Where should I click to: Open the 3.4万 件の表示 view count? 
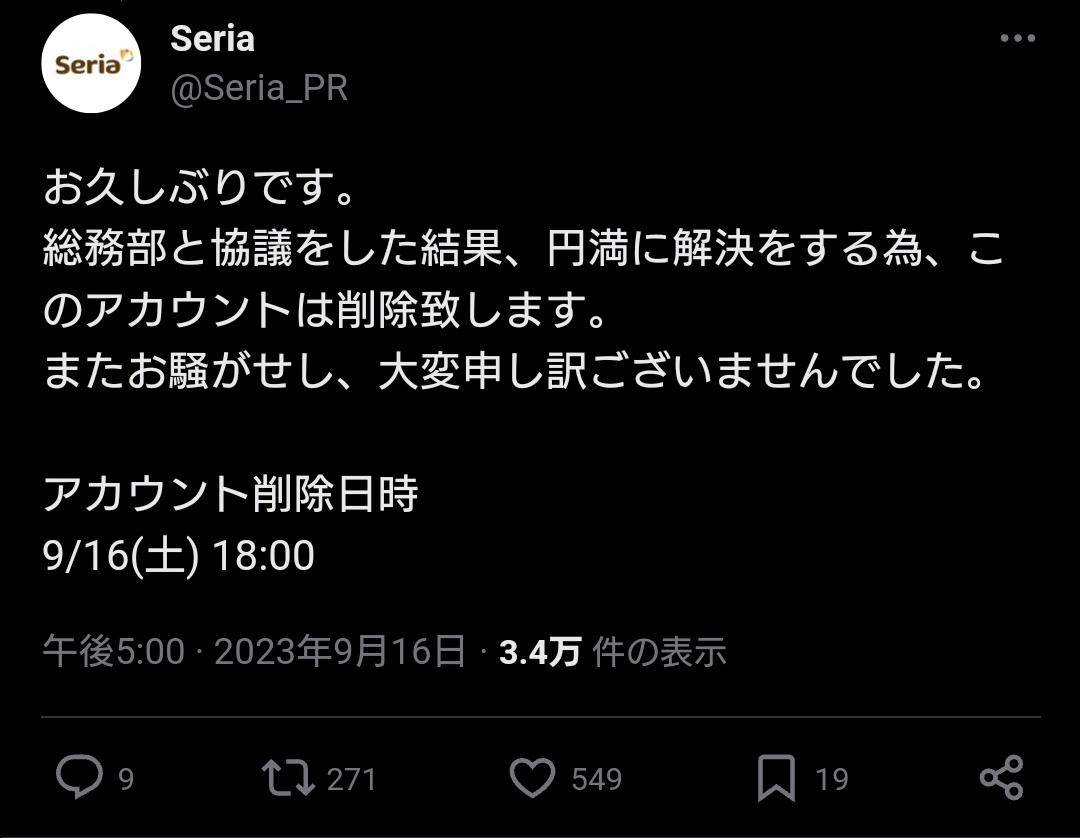pos(612,651)
